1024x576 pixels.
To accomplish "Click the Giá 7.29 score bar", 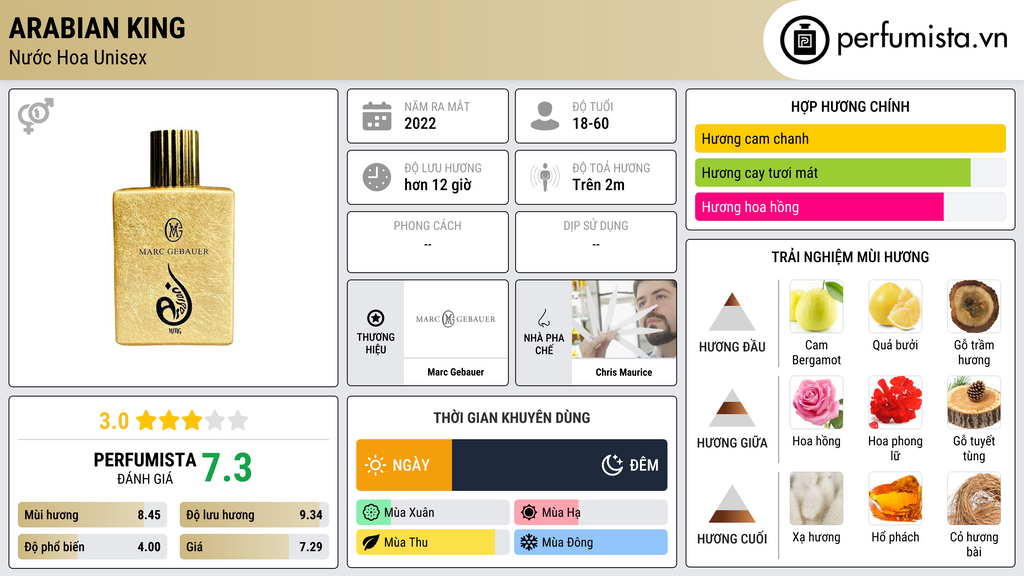I will 254,547.
